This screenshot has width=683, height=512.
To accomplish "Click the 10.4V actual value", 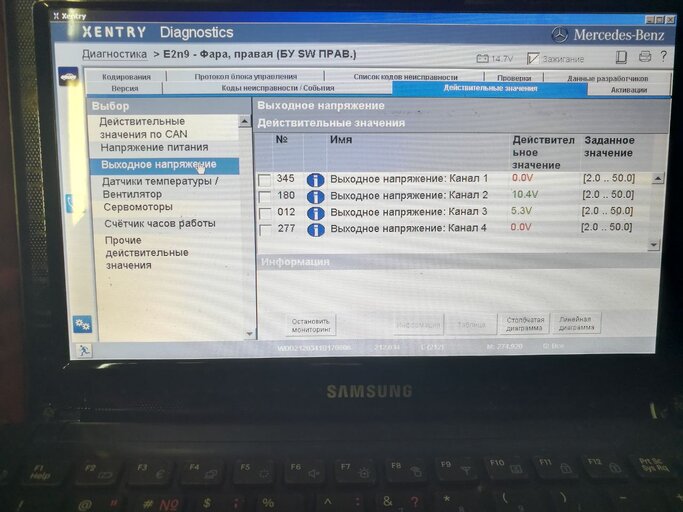I will pos(524,194).
